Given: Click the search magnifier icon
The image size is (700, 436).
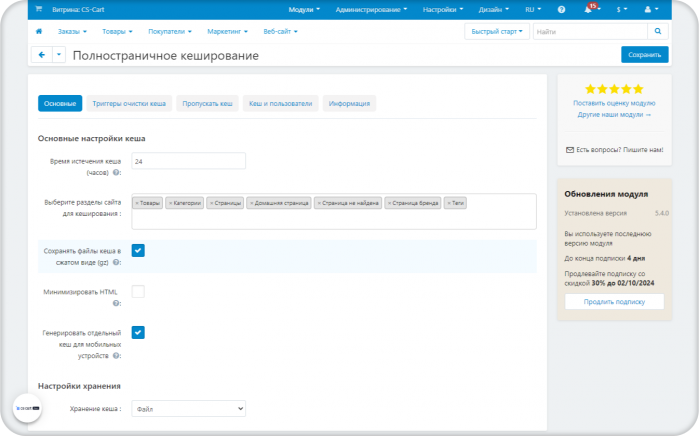Looking at the screenshot, I should click(658, 31).
